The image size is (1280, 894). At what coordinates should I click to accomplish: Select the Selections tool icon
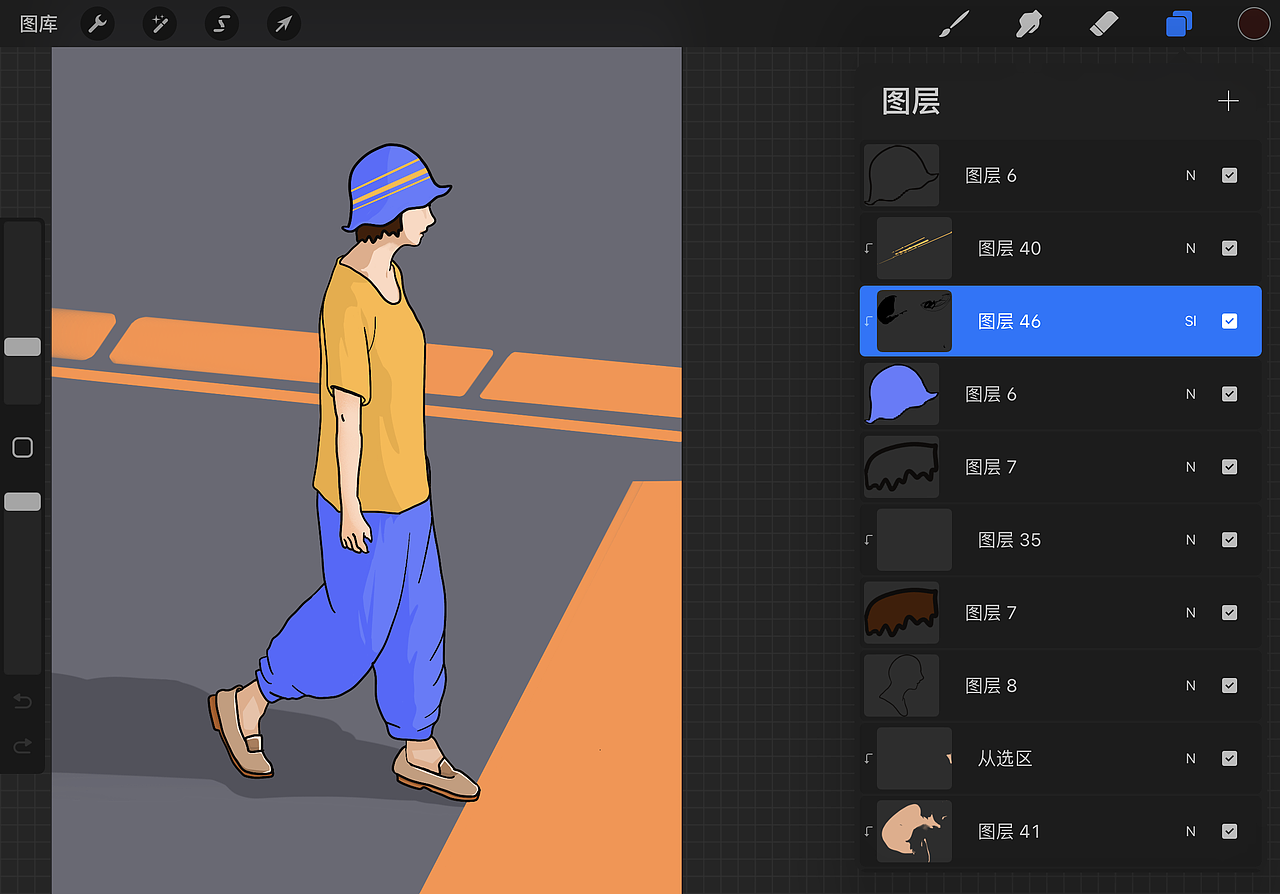[221, 23]
